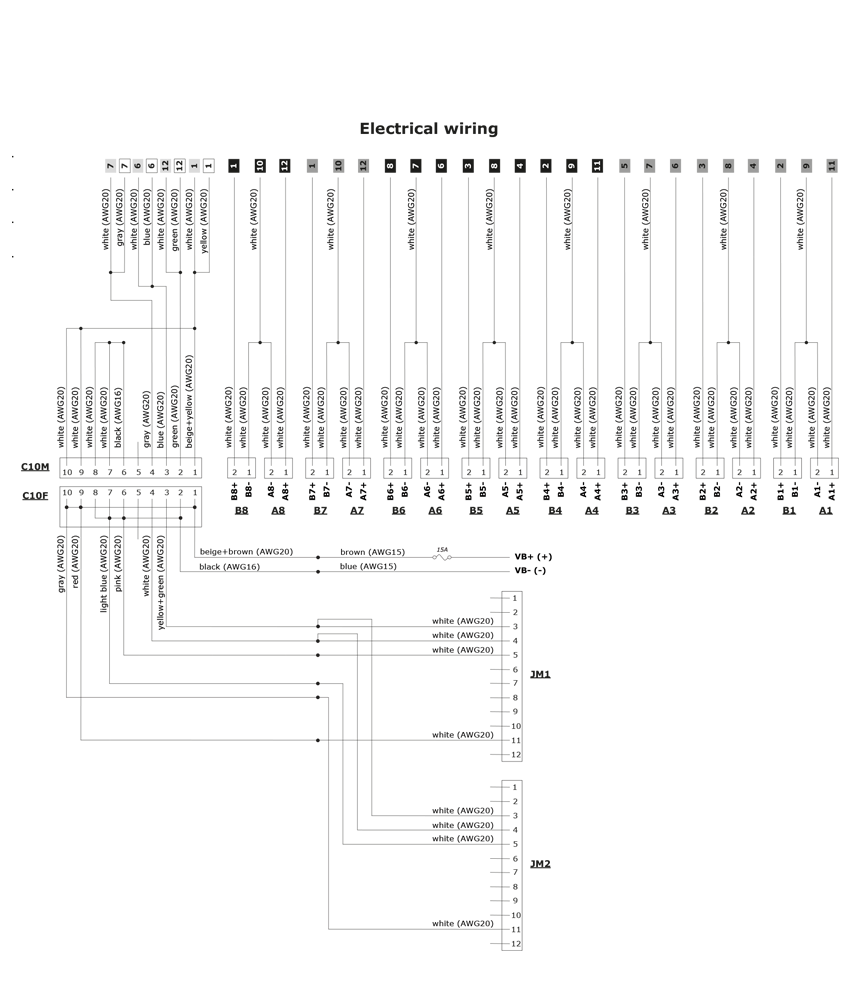Select label 12 between the white header stripes

coord(165,164)
